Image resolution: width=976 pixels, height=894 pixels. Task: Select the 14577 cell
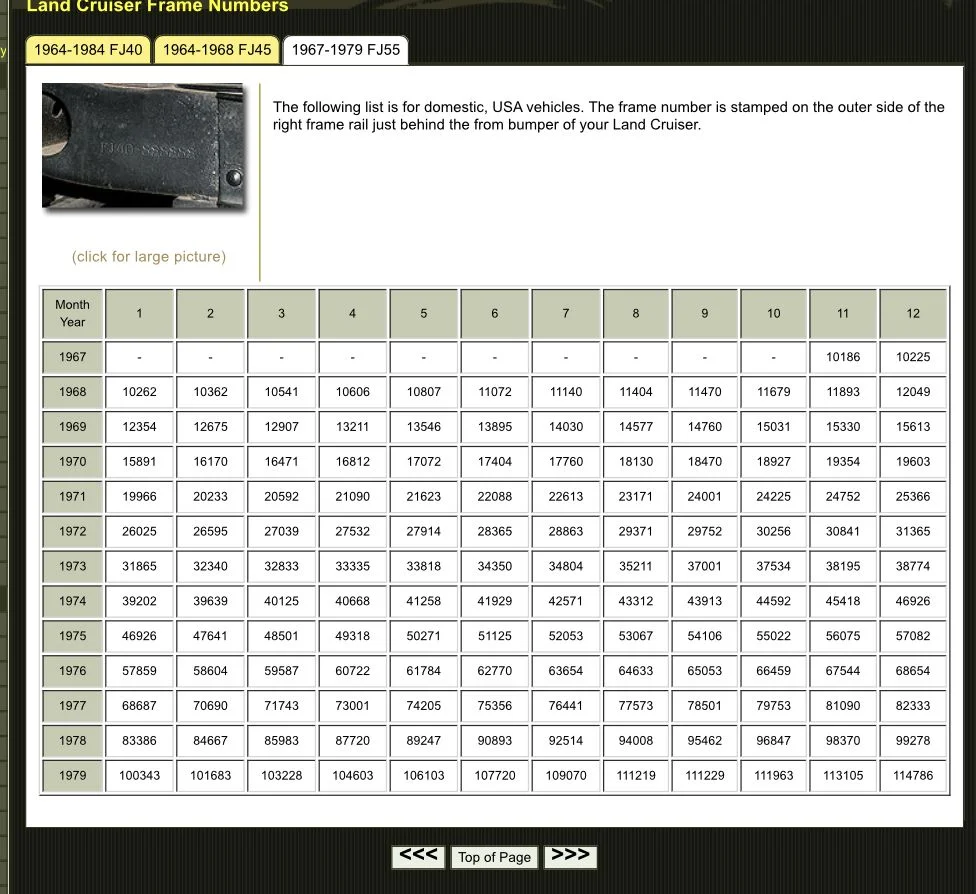[x=636, y=427]
